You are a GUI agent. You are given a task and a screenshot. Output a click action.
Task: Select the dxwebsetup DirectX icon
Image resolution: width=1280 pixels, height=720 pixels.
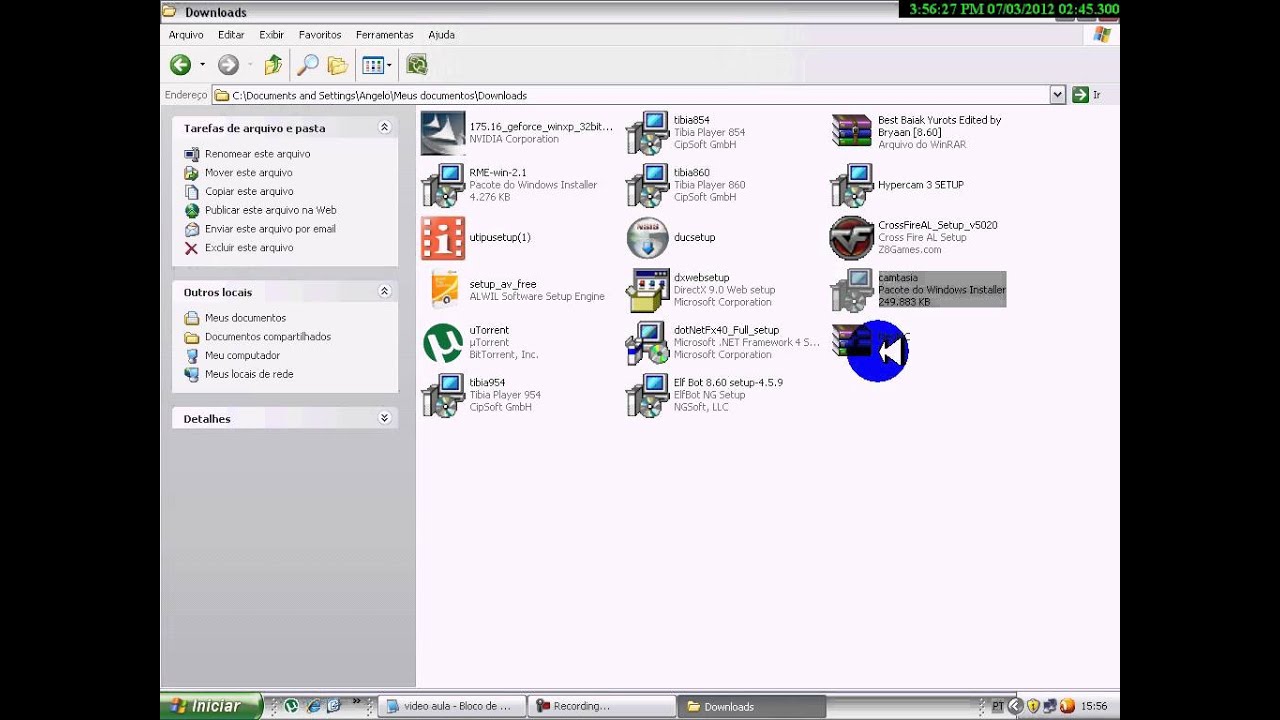(x=647, y=290)
